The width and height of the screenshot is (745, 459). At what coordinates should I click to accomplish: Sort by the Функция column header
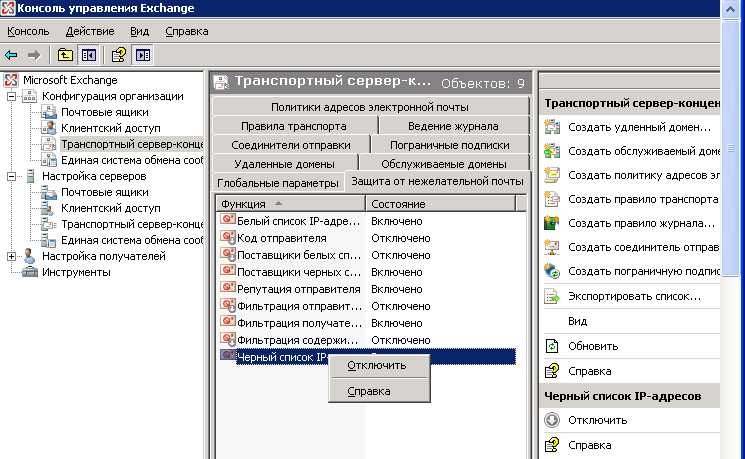coord(290,203)
